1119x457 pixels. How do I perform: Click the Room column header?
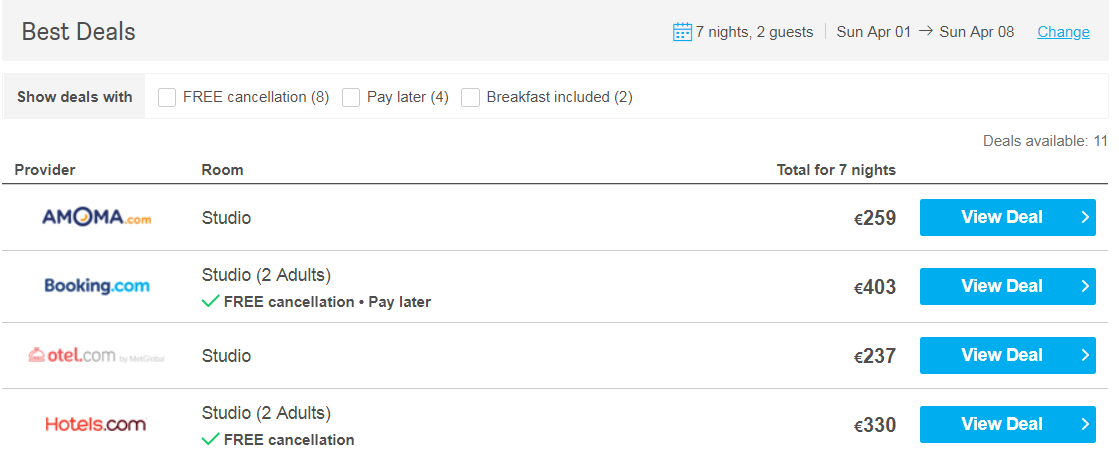[x=222, y=170]
